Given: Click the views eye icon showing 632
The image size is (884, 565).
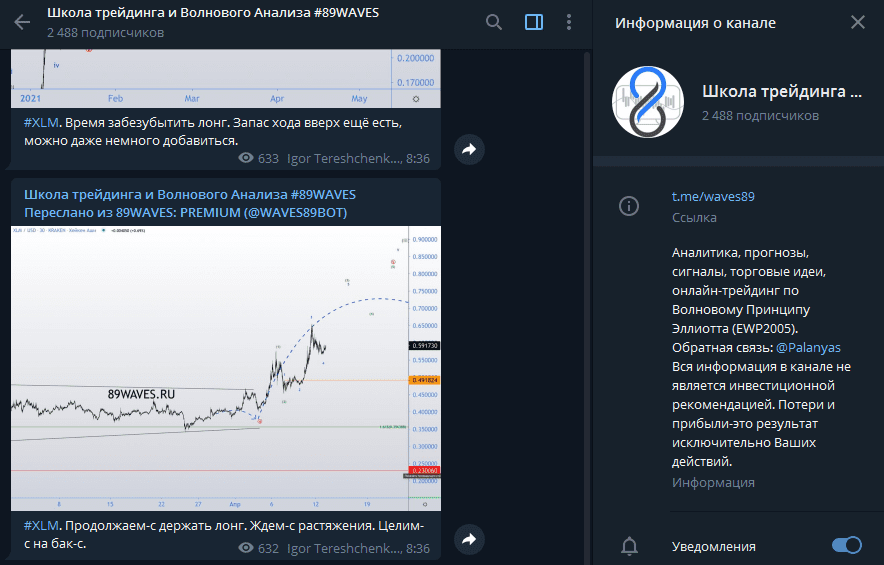Looking at the screenshot, I should click(x=246, y=548).
